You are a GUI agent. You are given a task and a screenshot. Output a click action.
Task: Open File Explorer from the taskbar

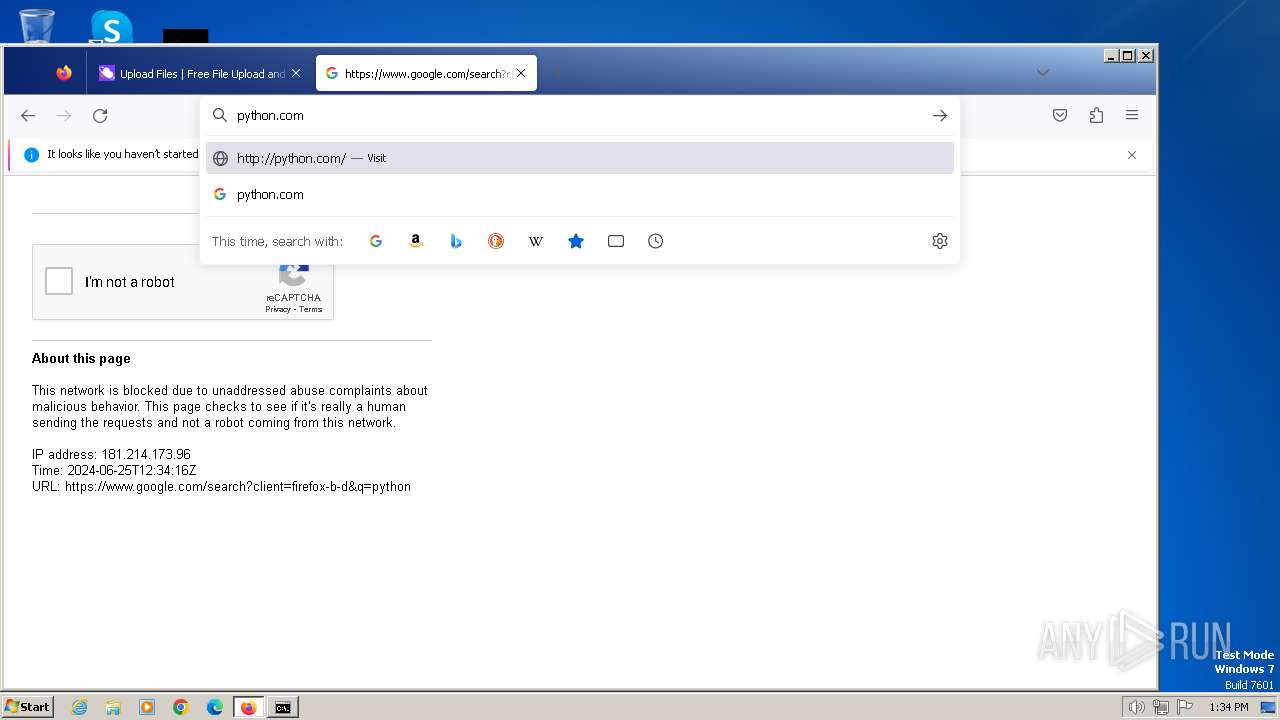click(113, 707)
